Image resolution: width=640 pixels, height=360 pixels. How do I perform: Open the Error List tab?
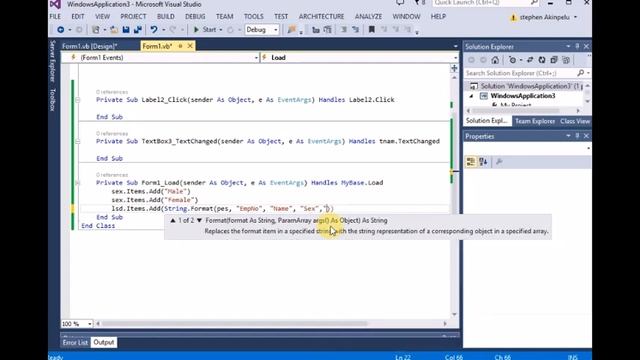point(75,342)
